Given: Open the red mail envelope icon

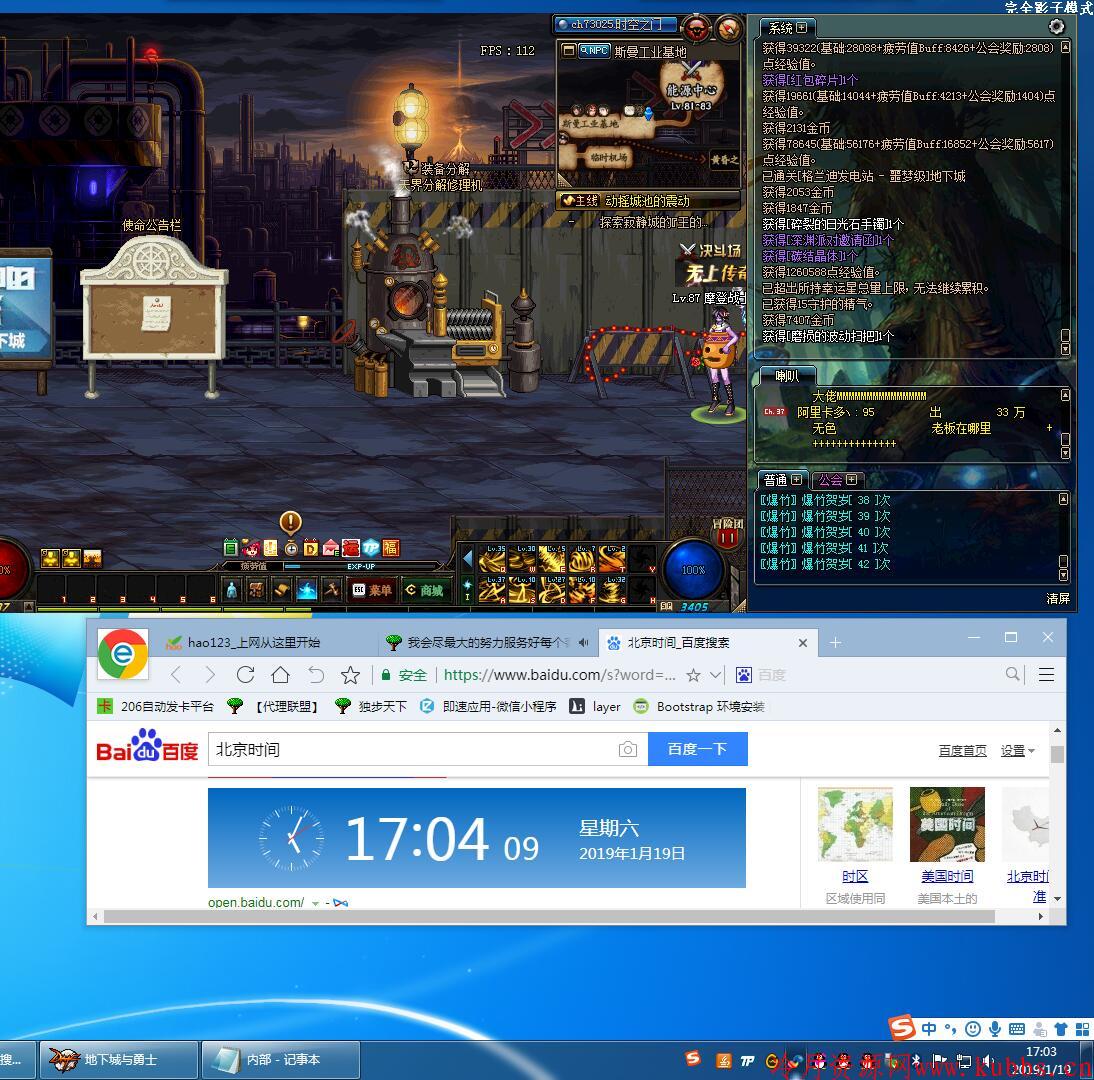Looking at the screenshot, I should [x=331, y=548].
